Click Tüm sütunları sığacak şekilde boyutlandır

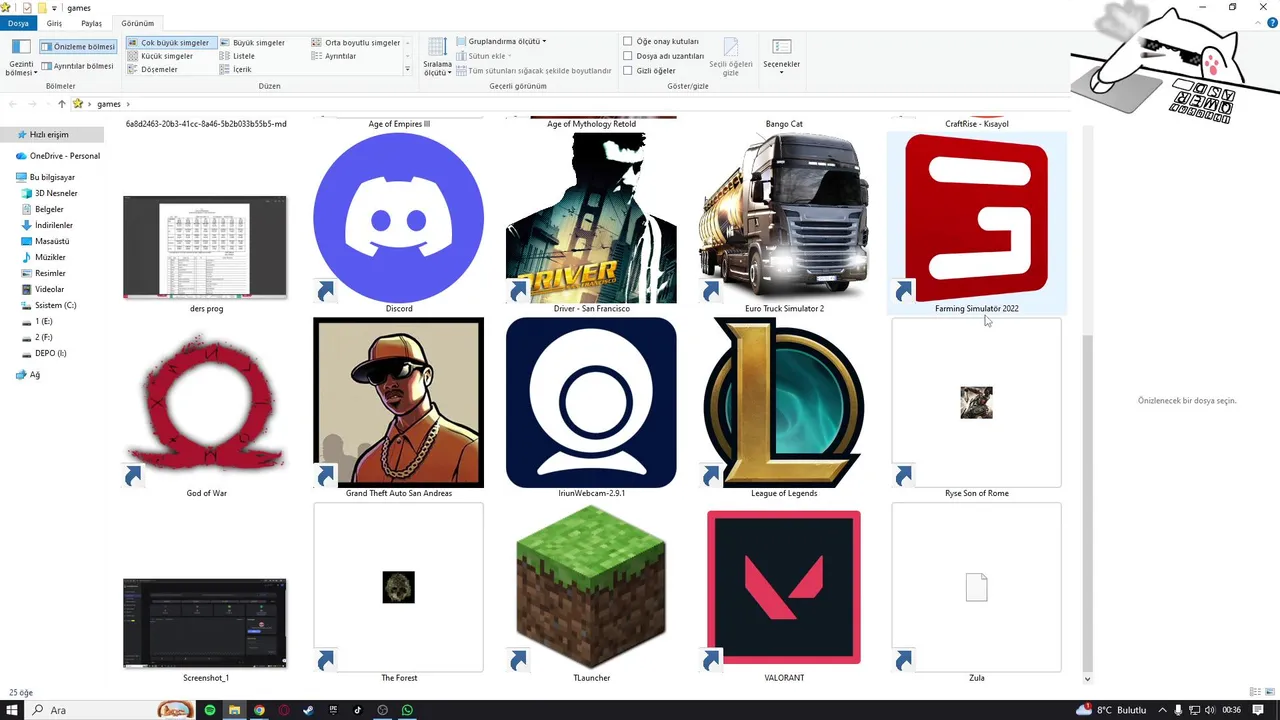tap(534, 71)
